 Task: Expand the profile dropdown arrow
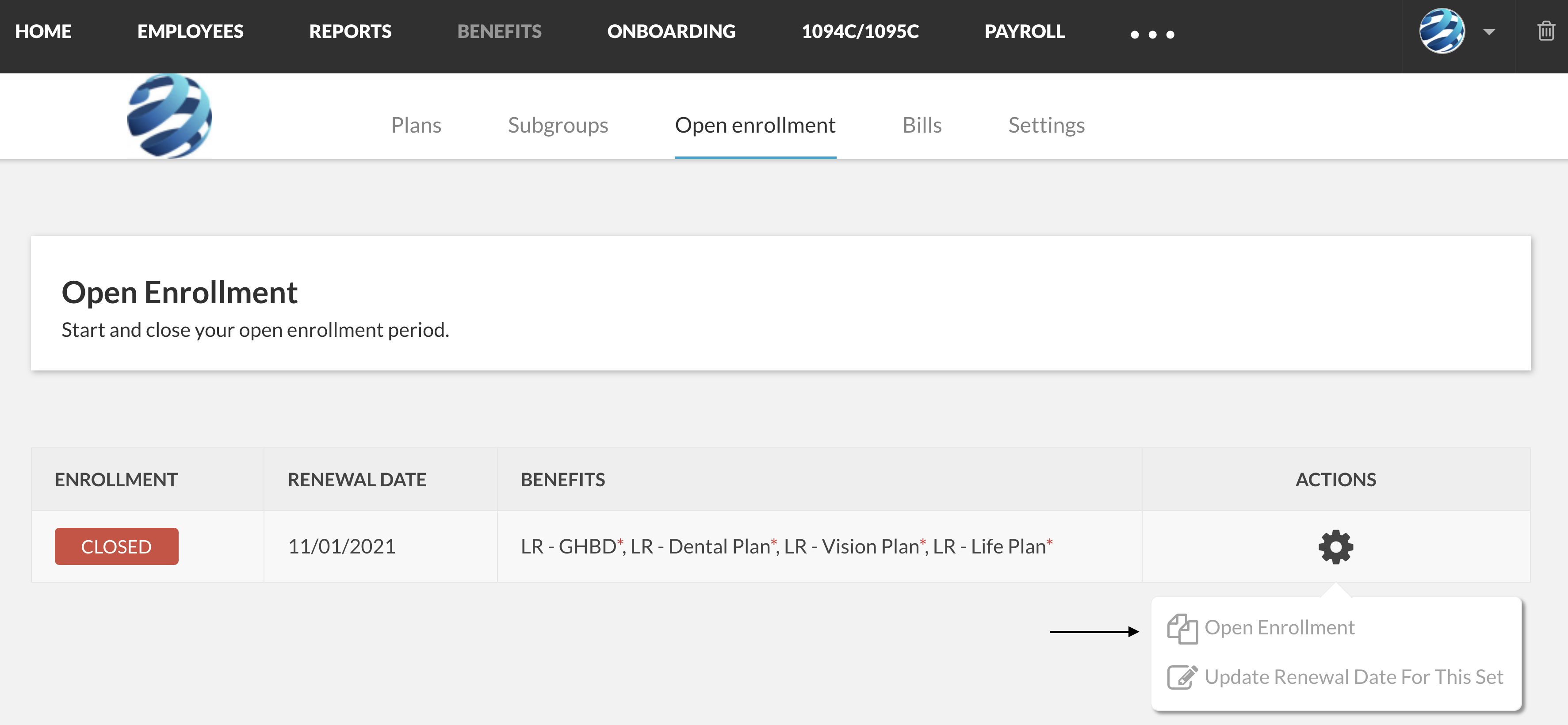tap(1489, 32)
